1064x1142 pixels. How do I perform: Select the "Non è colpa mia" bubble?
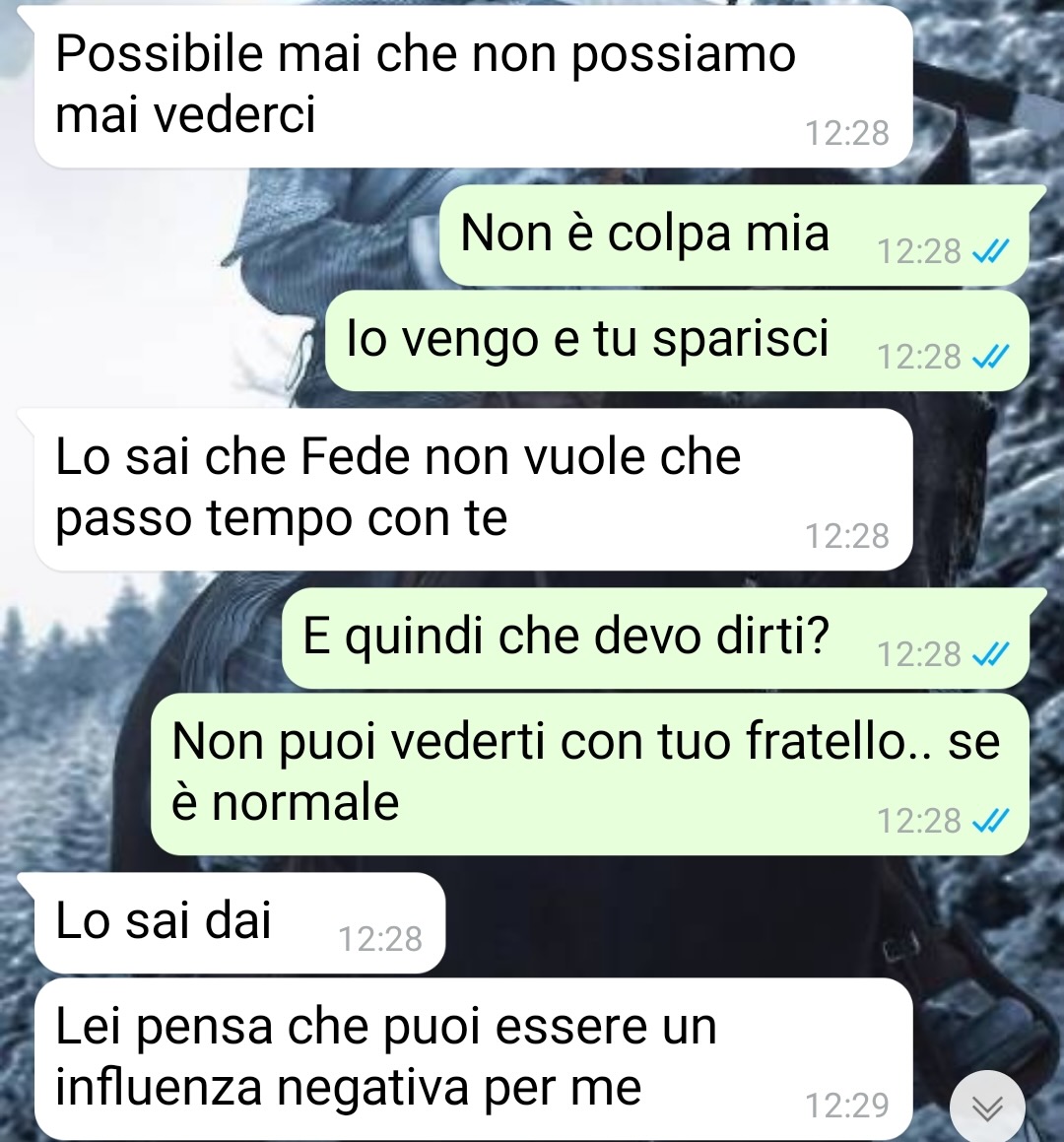(734, 235)
